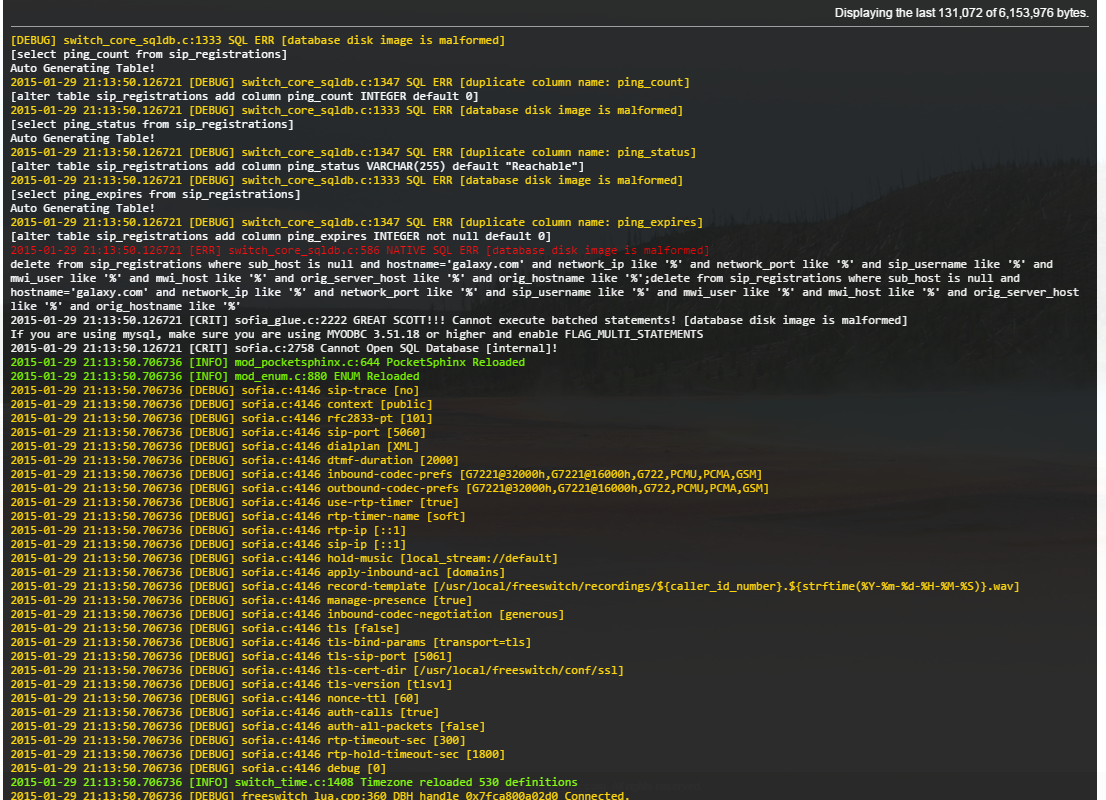Click the 'tls-version [tlsv1]' log line
This screenshot has height=800, width=1106.
(x=231, y=684)
